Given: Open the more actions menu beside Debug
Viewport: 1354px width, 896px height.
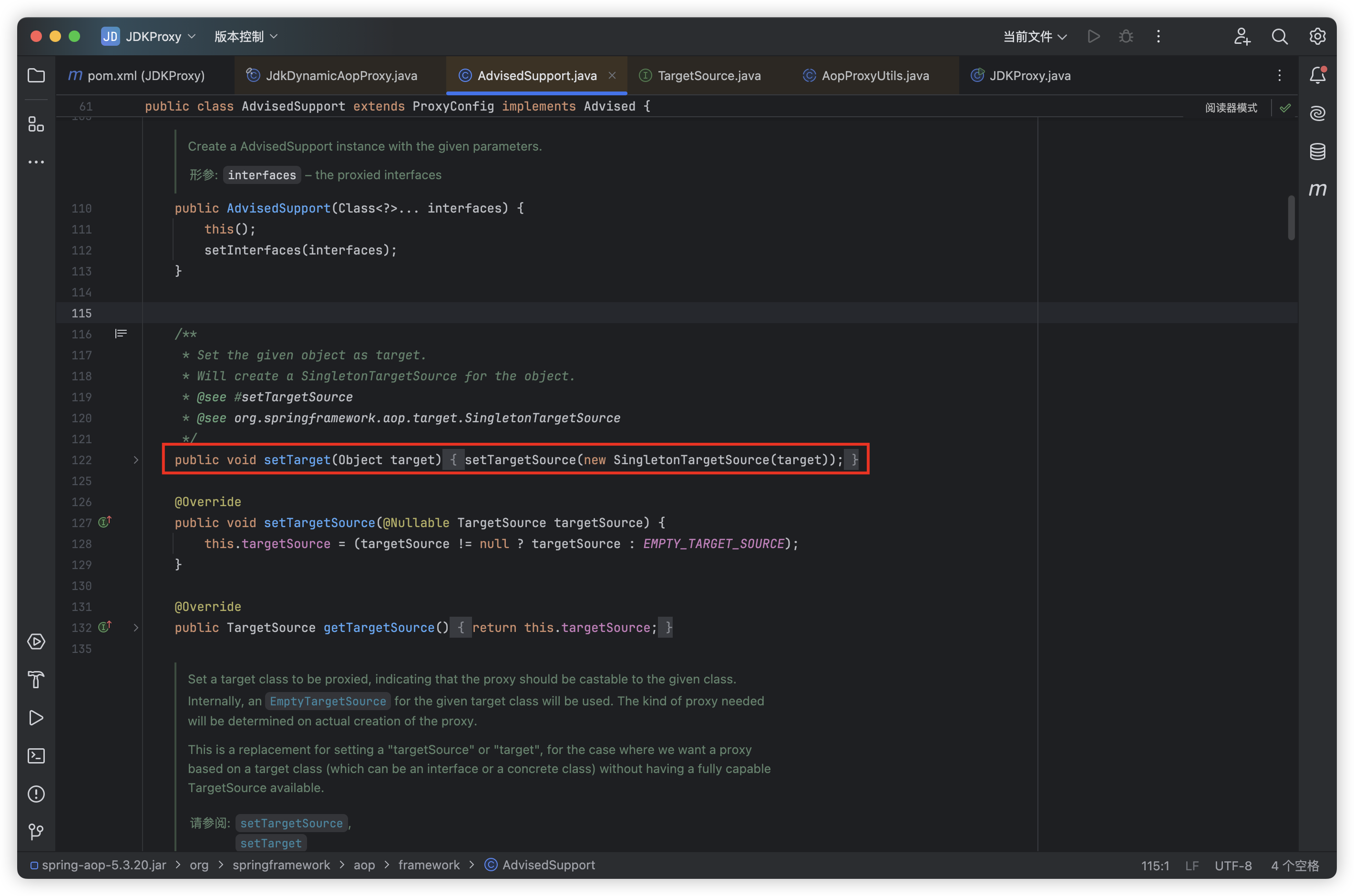Looking at the screenshot, I should (x=1159, y=37).
